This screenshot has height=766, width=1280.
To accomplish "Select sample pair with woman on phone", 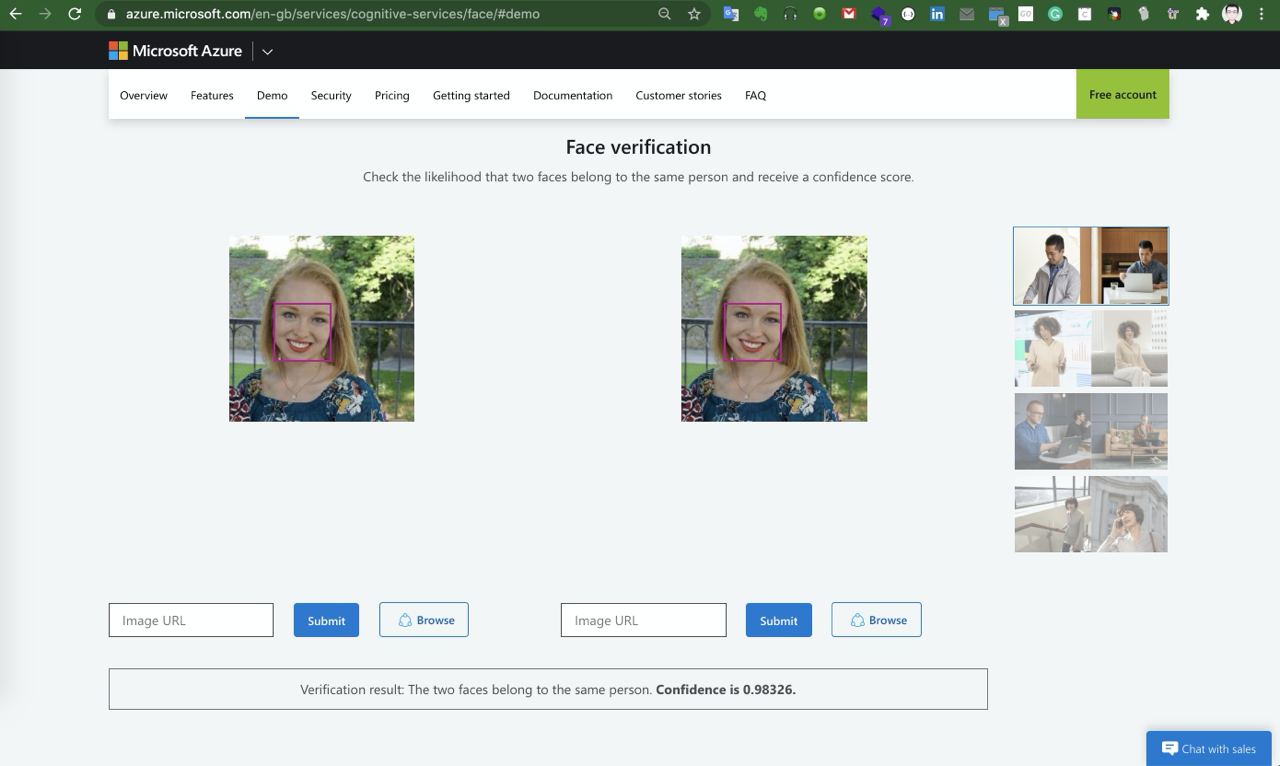I will (x=1091, y=514).
